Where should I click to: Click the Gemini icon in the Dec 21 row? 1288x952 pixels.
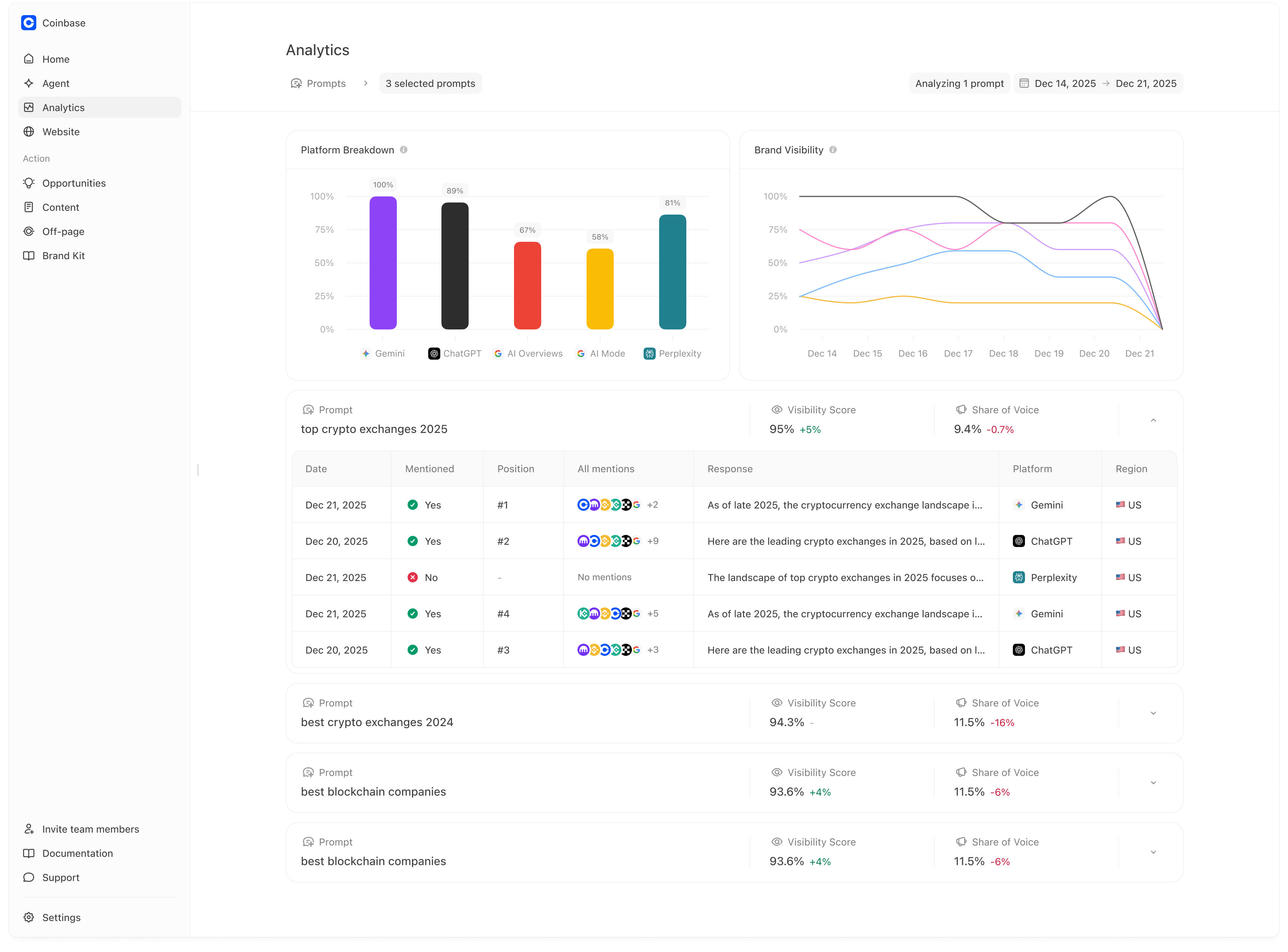[x=1019, y=505]
